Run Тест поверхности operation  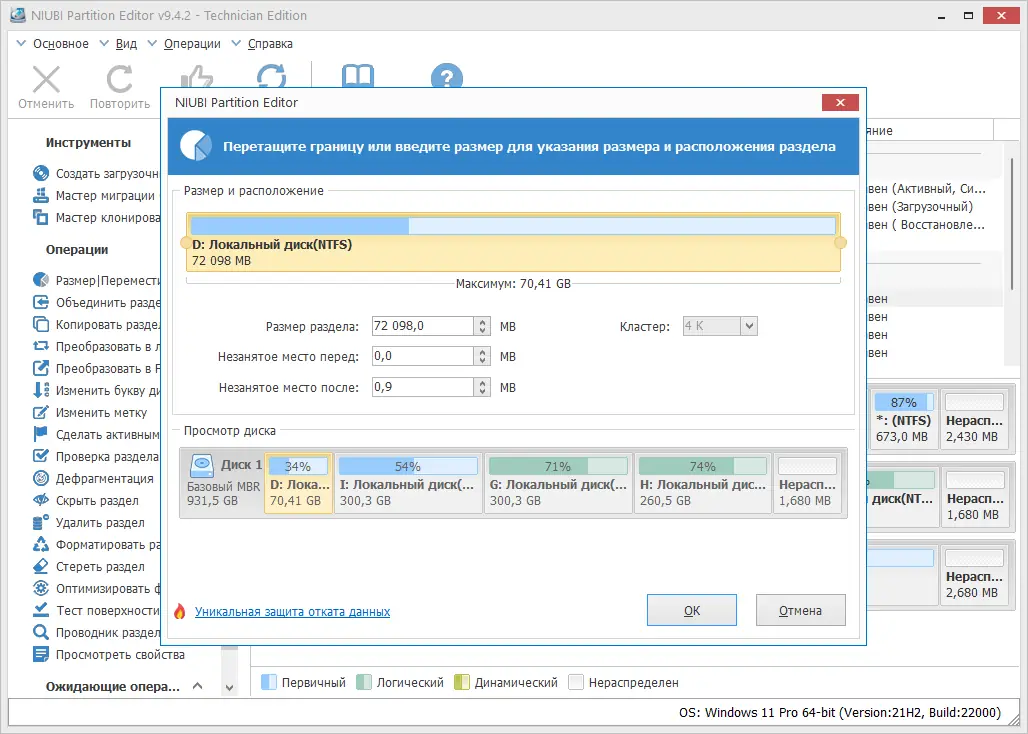point(96,611)
